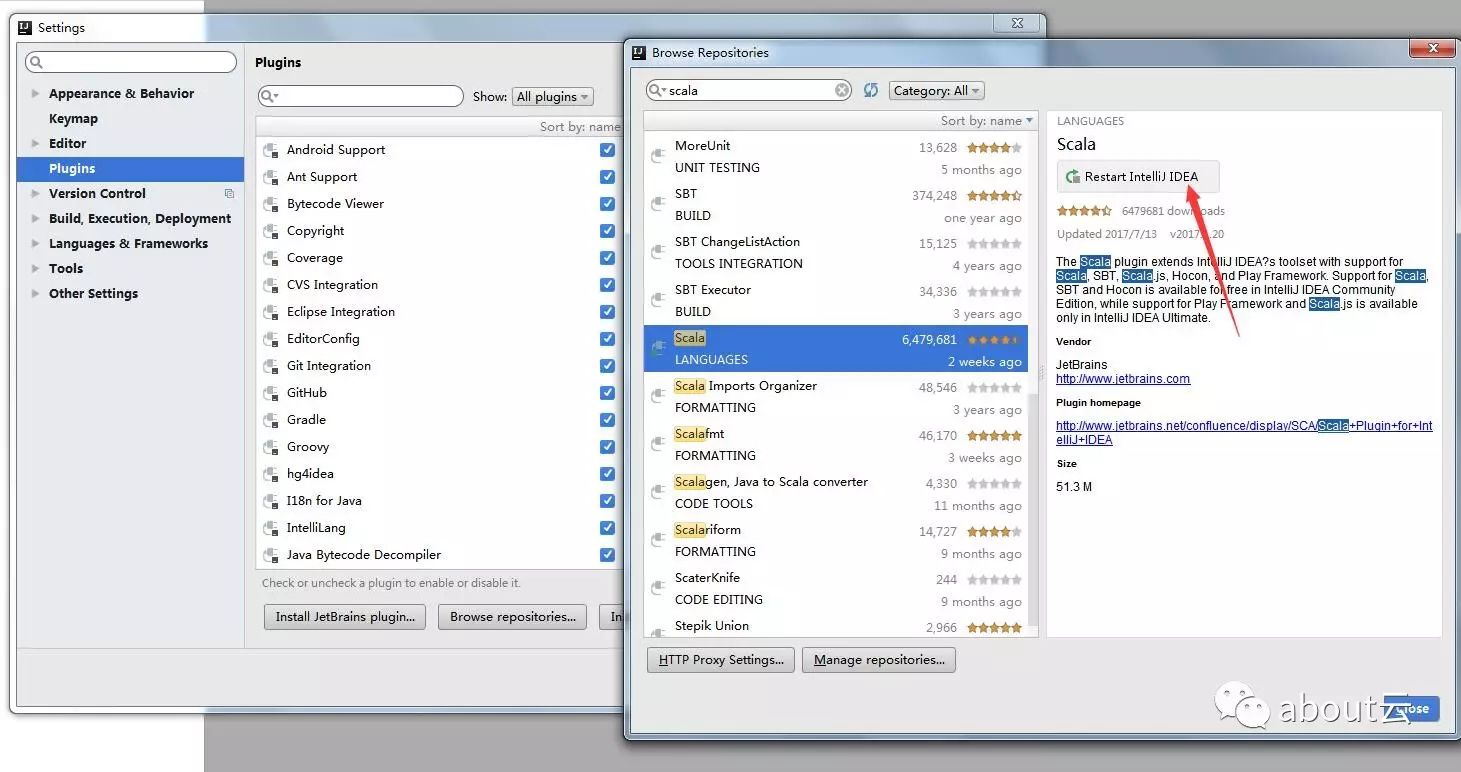
Task: Uncheck the GitHub plugin checkbox
Action: coord(607,393)
